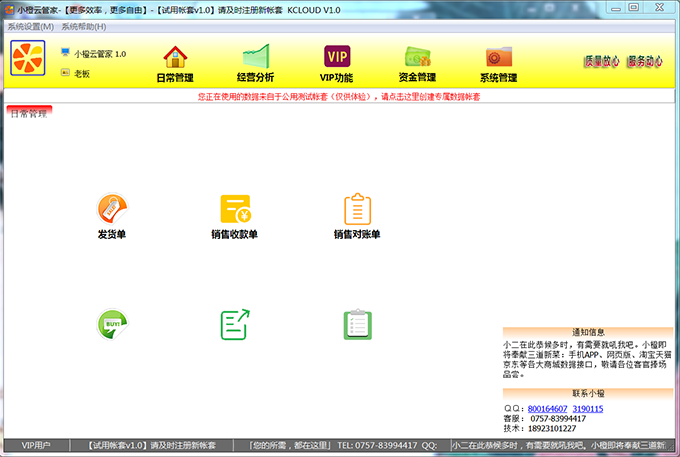
Task: Click red notice to create dedicated account set
Action: [339, 97]
